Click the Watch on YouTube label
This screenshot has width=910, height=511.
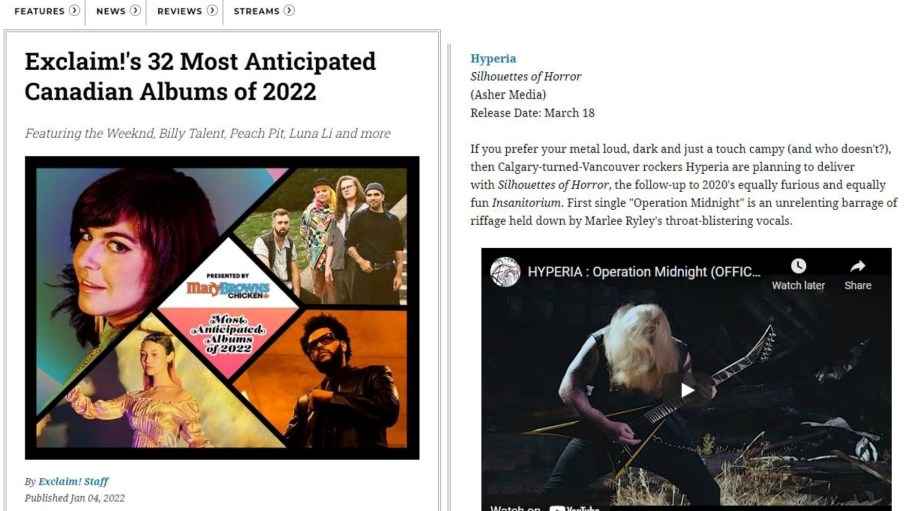(546, 508)
